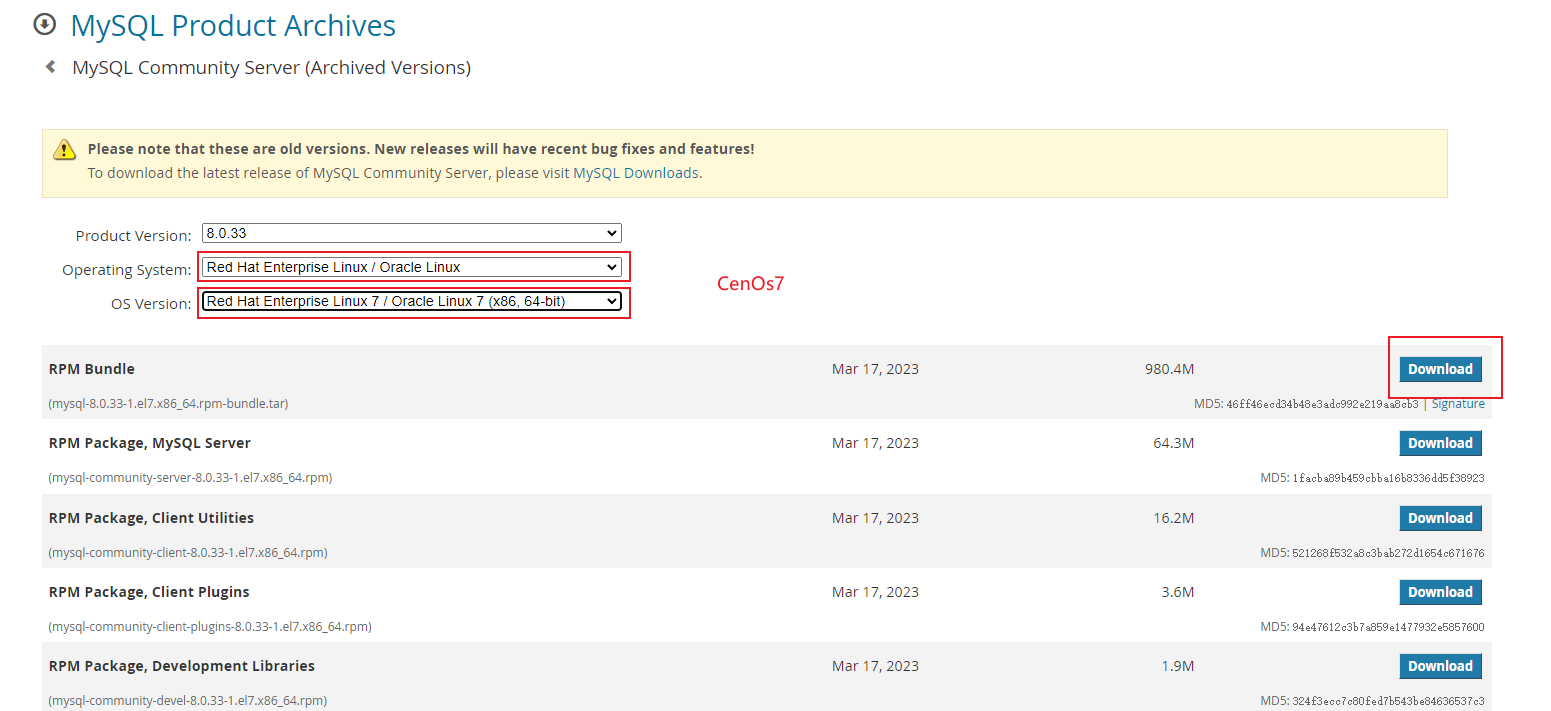This screenshot has height=711, width=1551.
Task: Click MySQL Community Server (Archived Versions) title
Action: click(271, 67)
